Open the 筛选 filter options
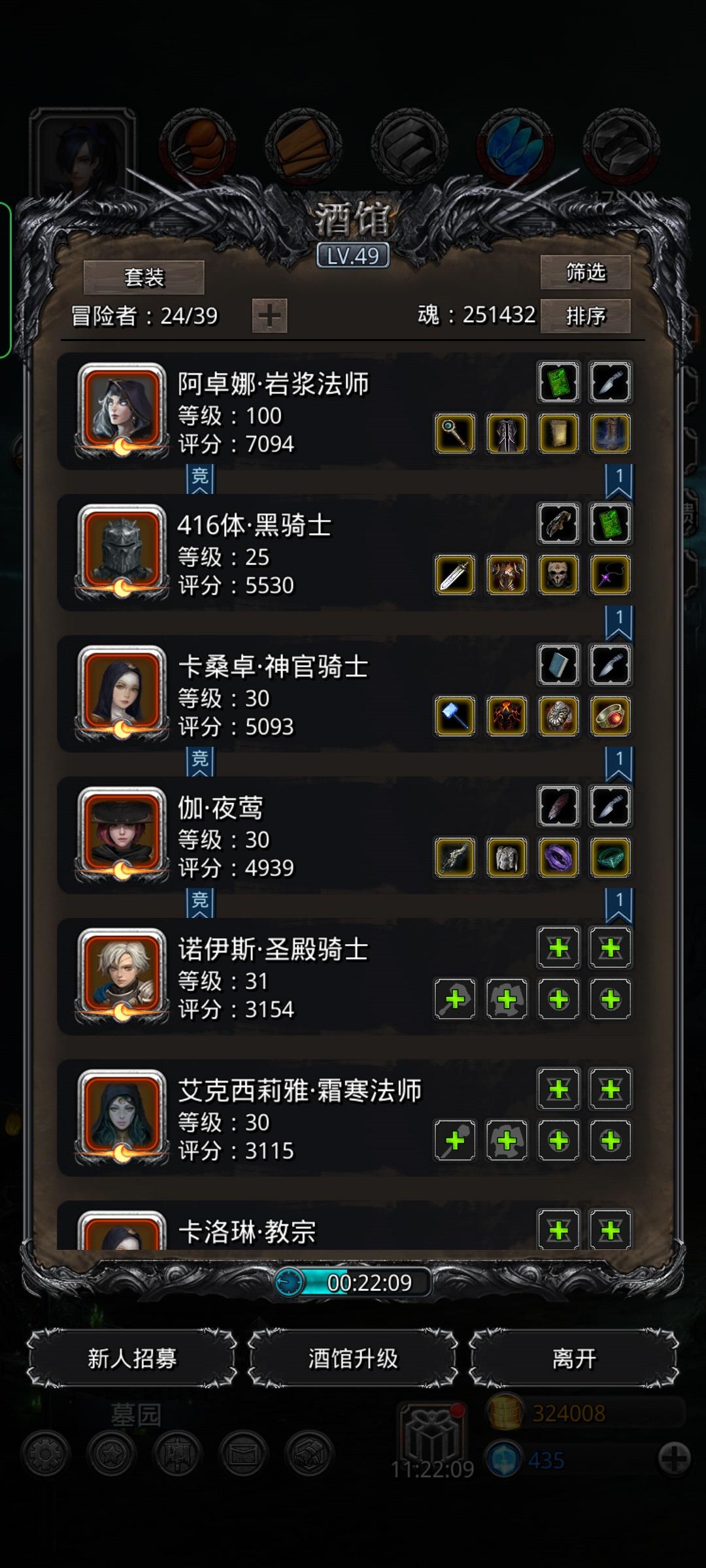This screenshot has height=1568, width=706. pyautogui.click(x=585, y=272)
